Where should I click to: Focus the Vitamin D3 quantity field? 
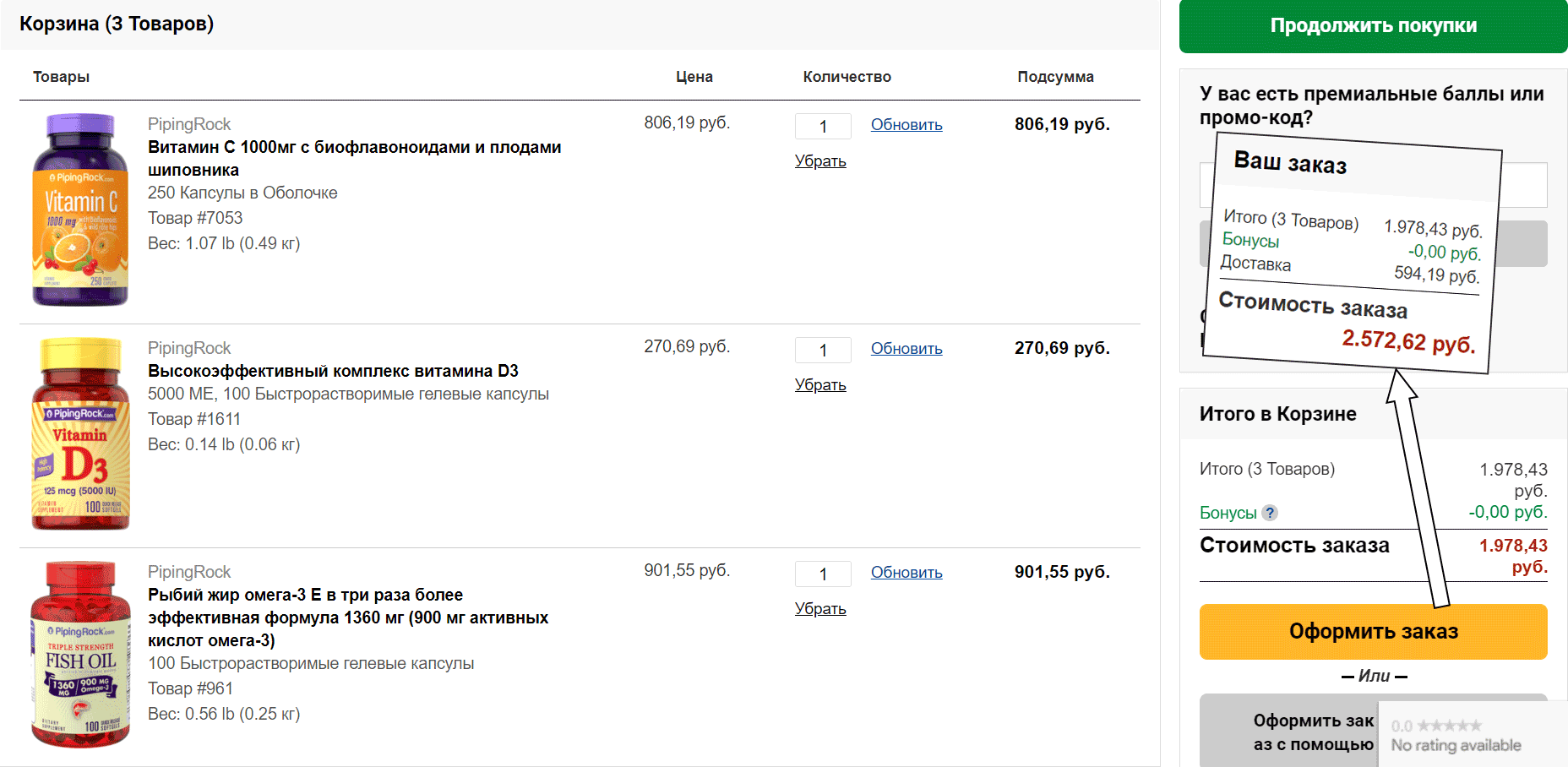(x=823, y=351)
